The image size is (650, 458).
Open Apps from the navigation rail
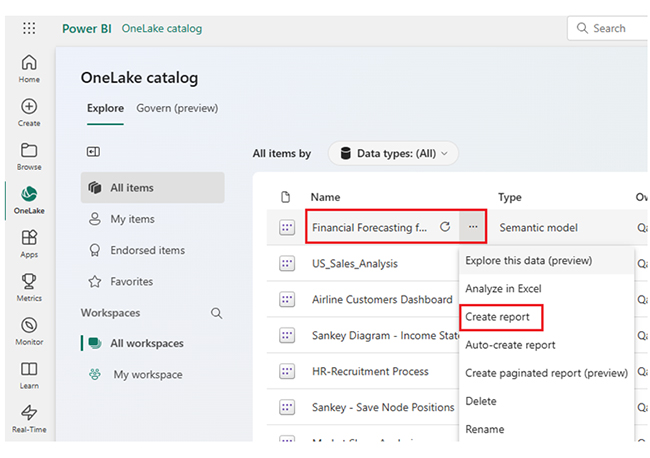(29, 244)
